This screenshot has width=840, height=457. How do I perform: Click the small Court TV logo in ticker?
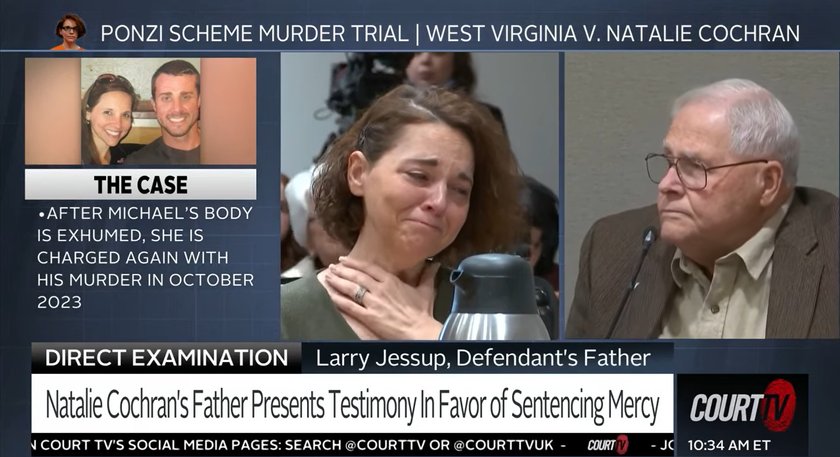(607, 445)
